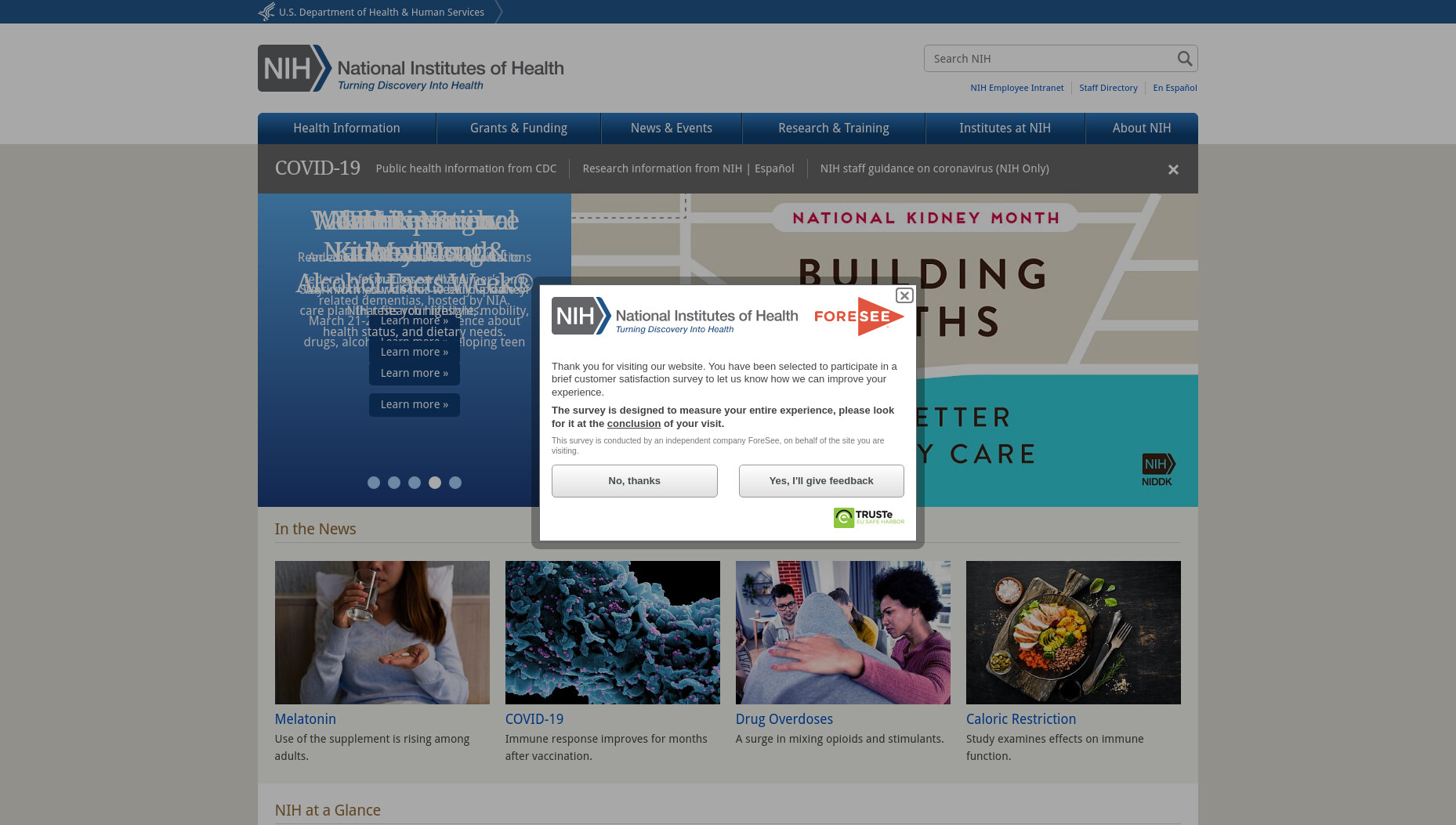Image resolution: width=1456 pixels, height=825 pixels.
Task: Click the TRUSTe certification badge
Action: pos(868,517)
